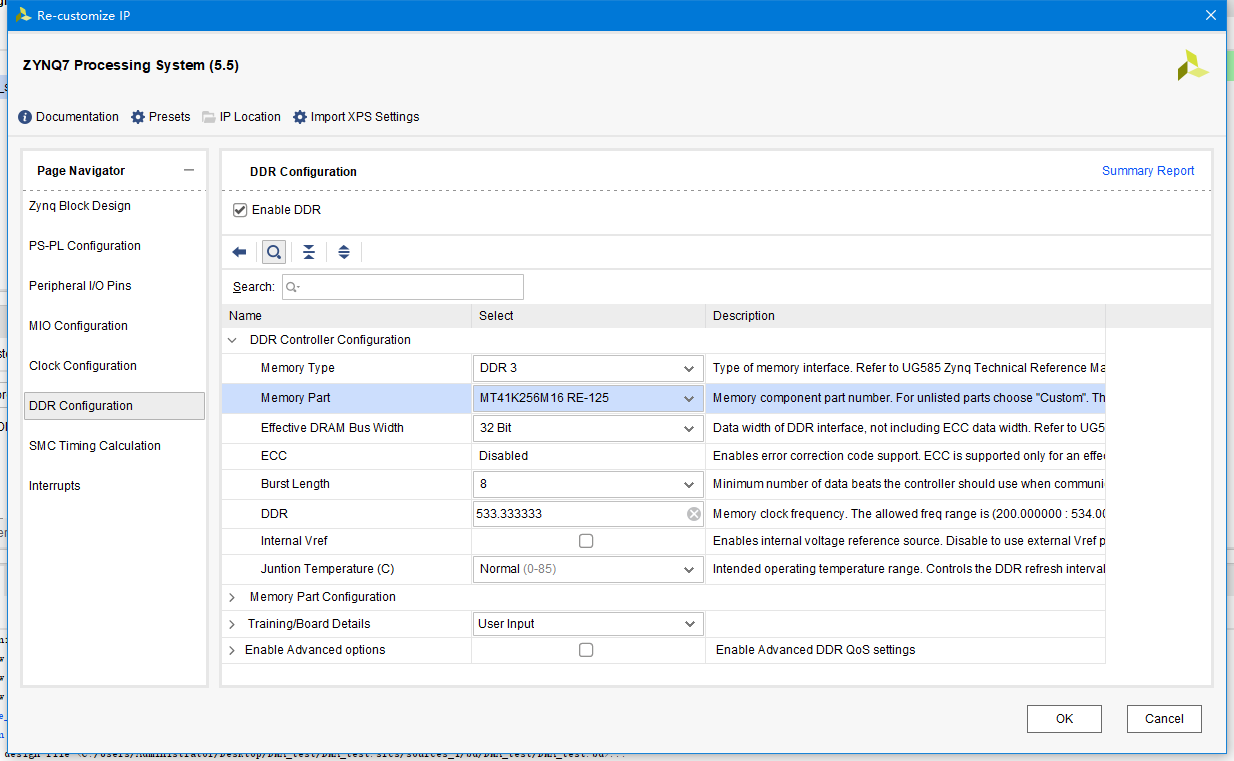The height and width of the screenshot is (761, 1234).
Task: Select DDR Configuration page
Action: (114, 406)
